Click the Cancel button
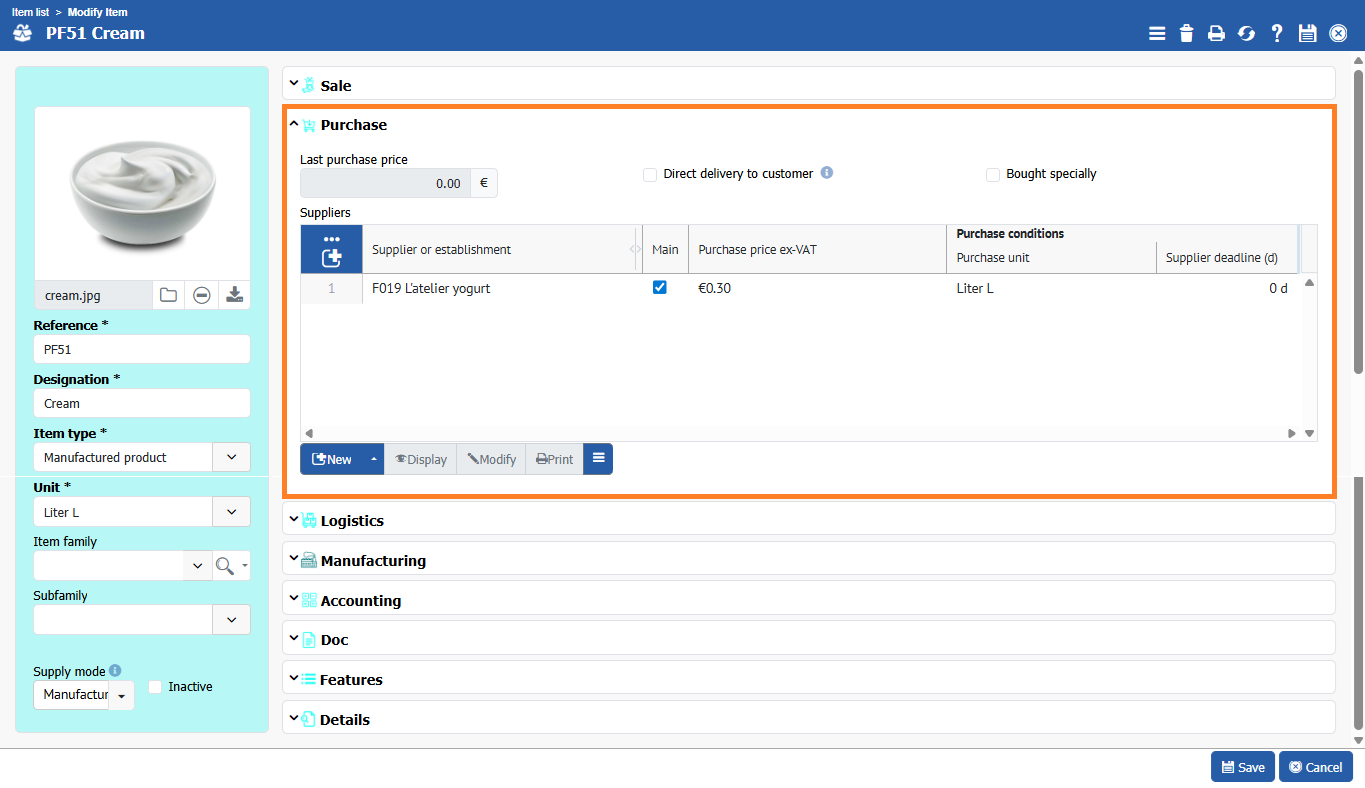This screenshot has width=1365, height=788. [x=1315, y=767]
